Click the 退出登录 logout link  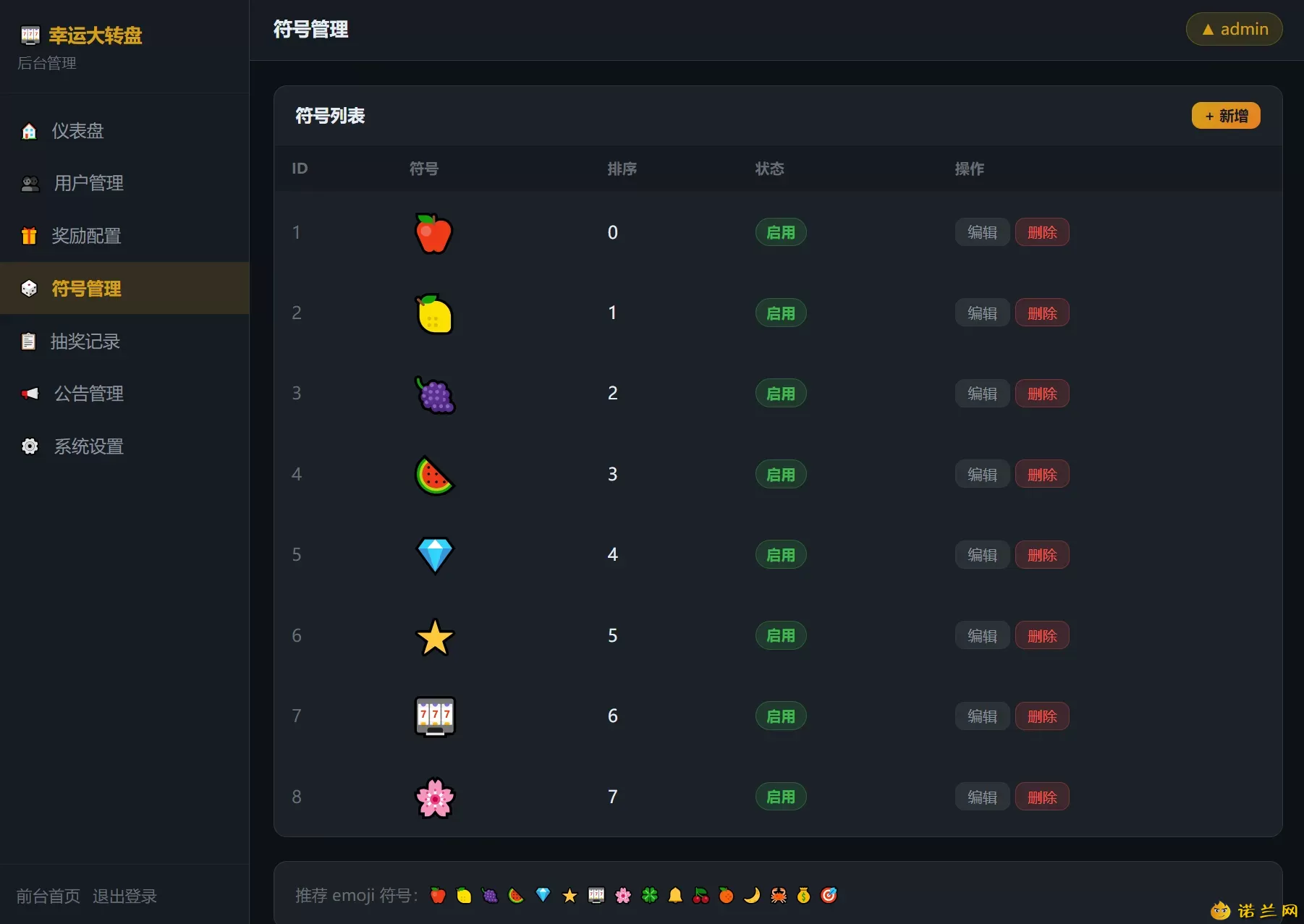click(x=124, y=897)
